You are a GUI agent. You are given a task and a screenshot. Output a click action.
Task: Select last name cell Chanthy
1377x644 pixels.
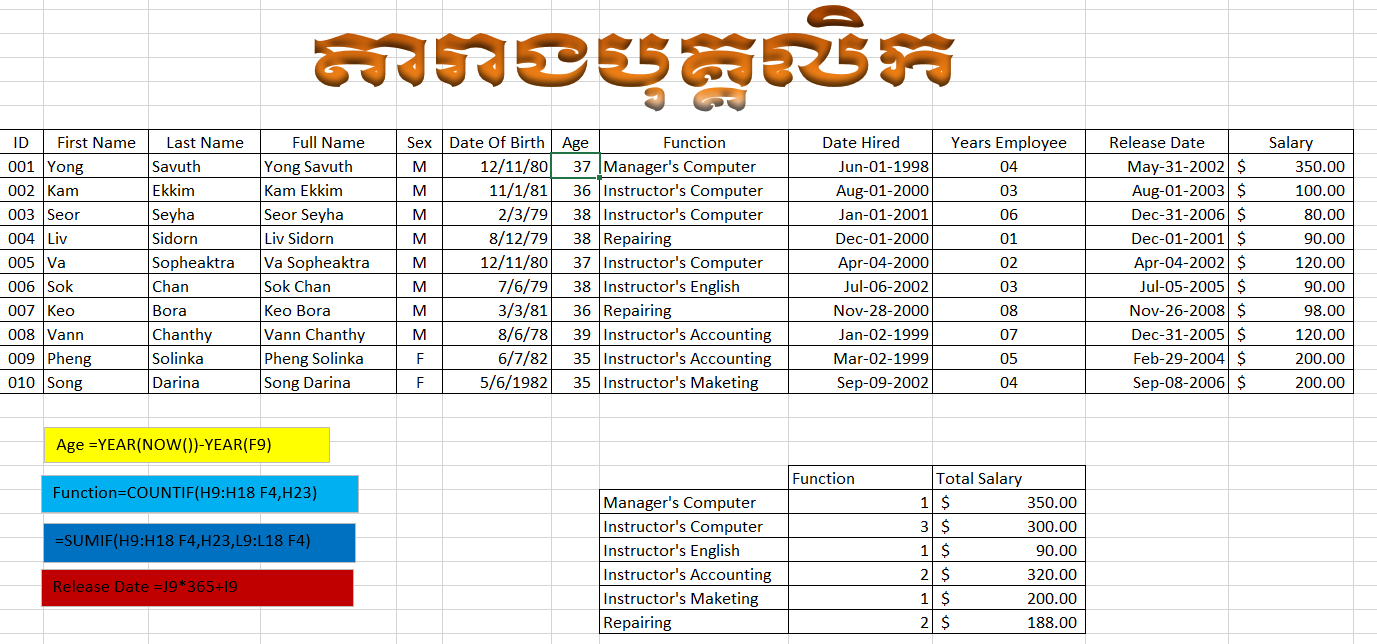[x=205, y=334]
